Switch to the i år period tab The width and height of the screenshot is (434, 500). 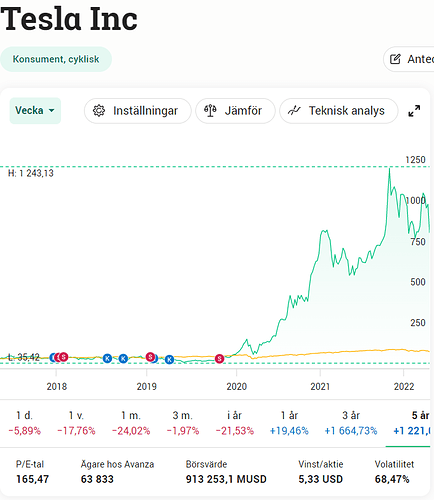pyautogui.click(x=235, y=423)
